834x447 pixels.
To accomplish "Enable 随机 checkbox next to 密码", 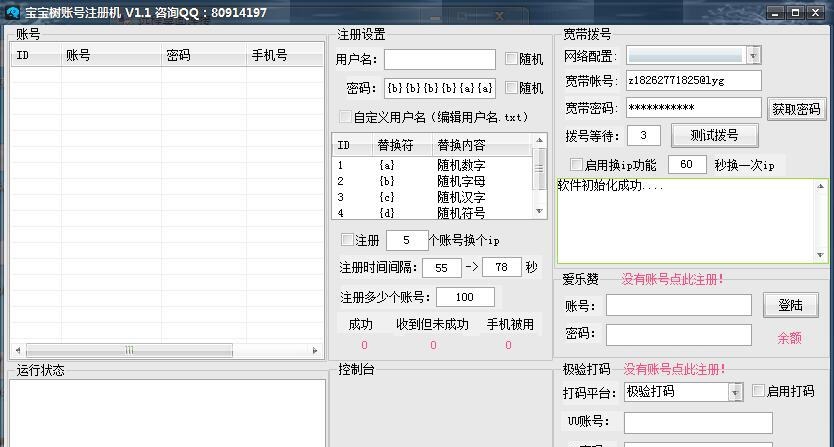I will [511, 87].
